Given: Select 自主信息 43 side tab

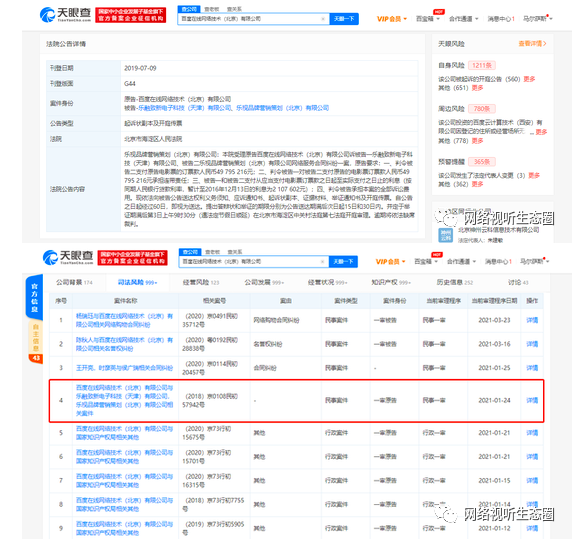Looking at the screenshot, I should click(35, 341).
